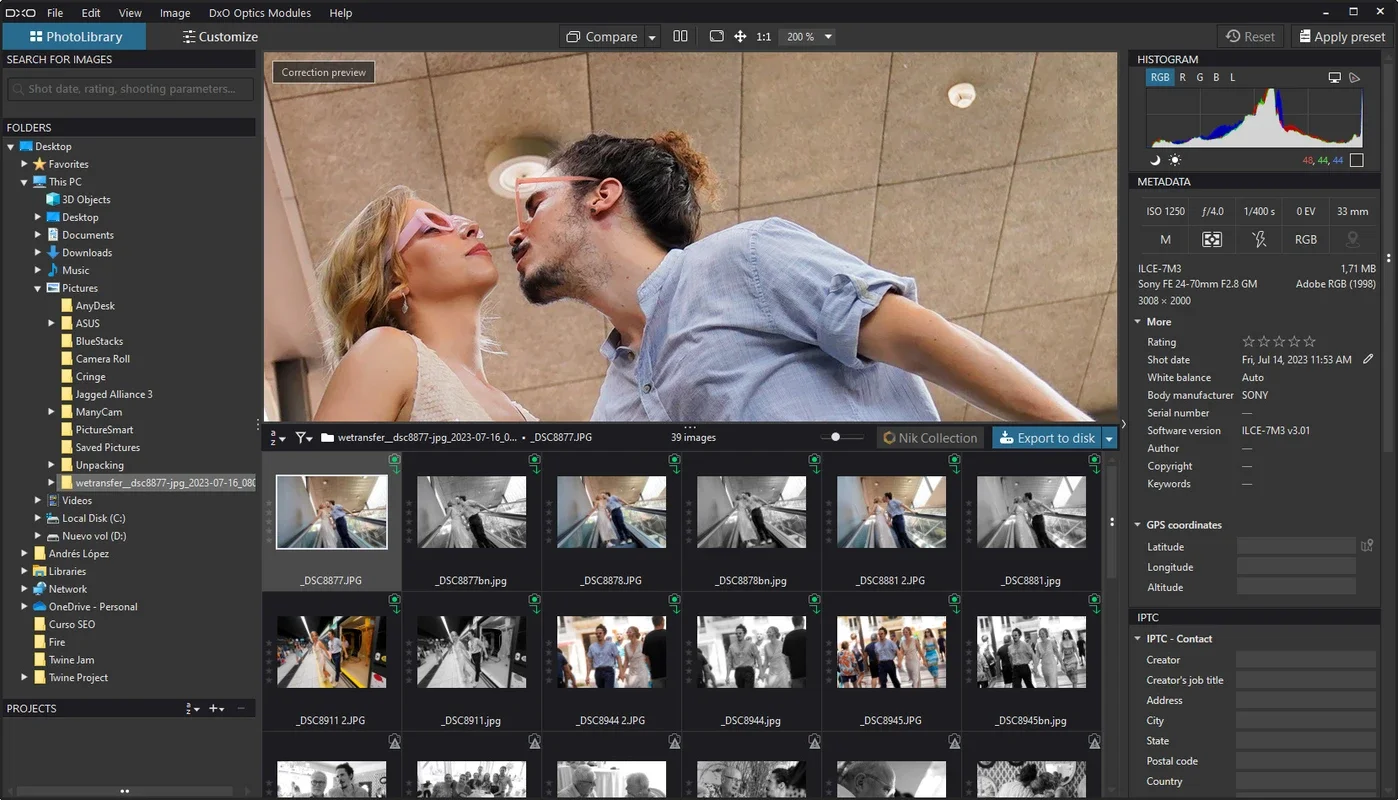Expand the Libraries tree node
The width and height of the screenshot is (1398, 800).
[x=25, y=571]
